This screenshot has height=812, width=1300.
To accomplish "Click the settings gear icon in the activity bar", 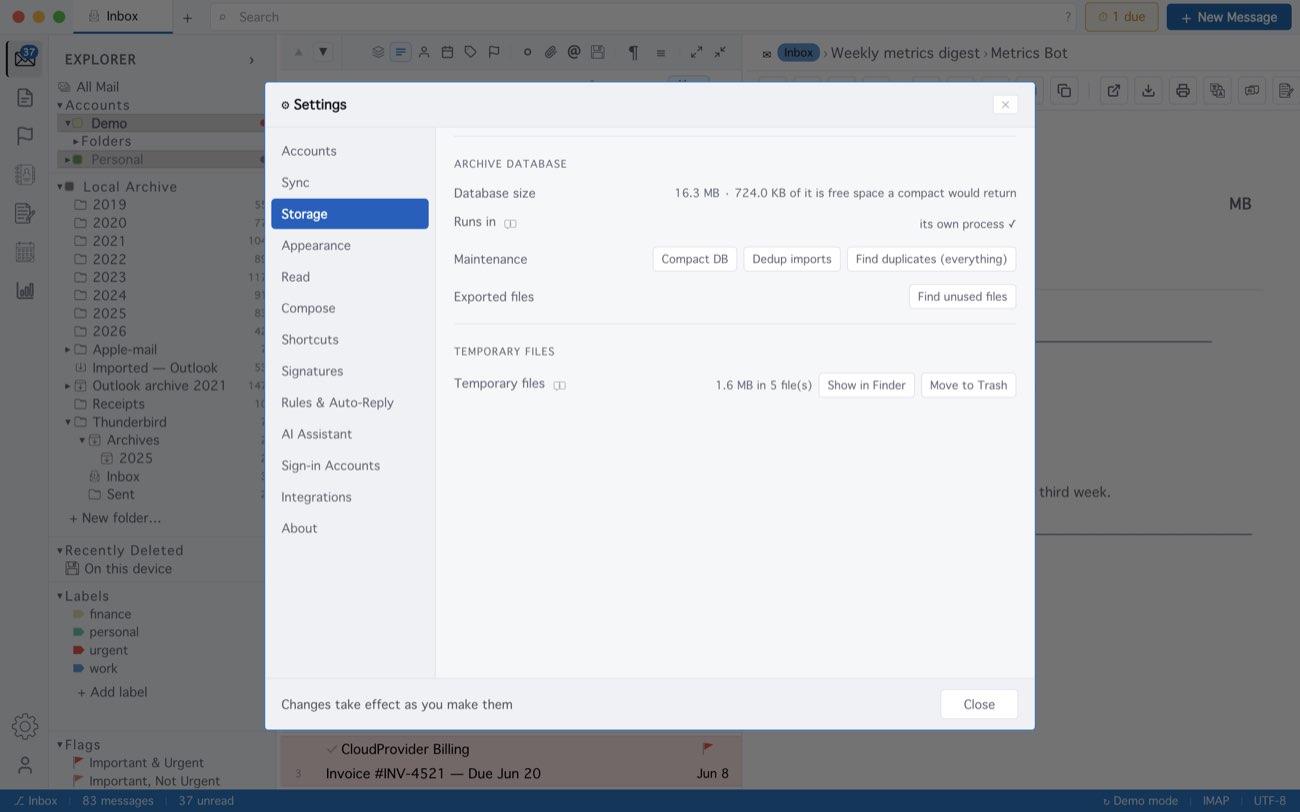I will [25, 726].
